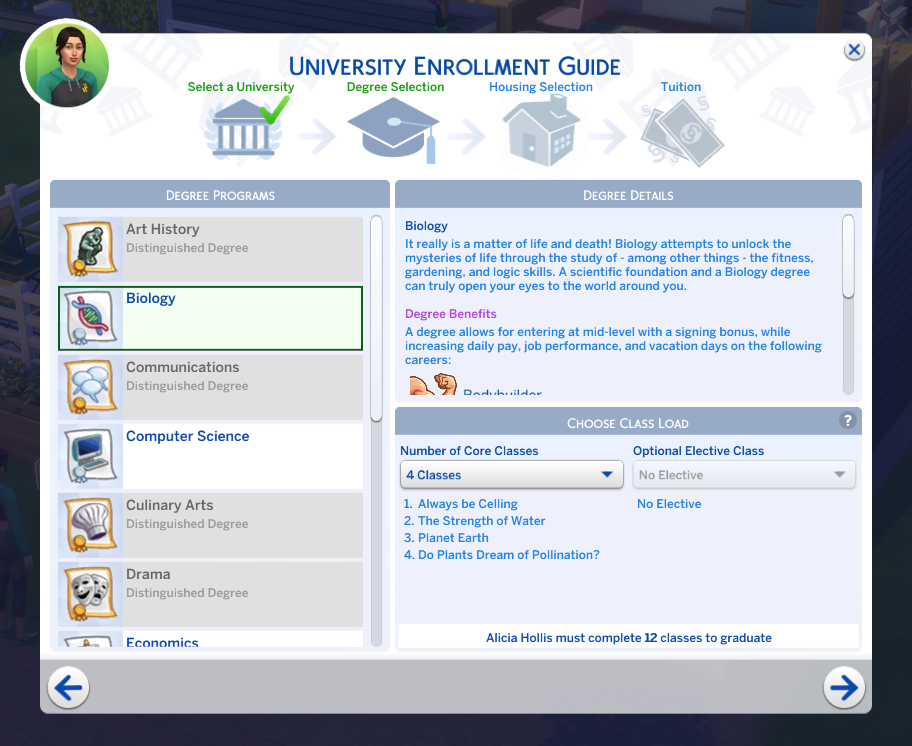Click the Culinary Arts chef hat icon
This screenshot has height=746, width=912.
click(90, 526)
